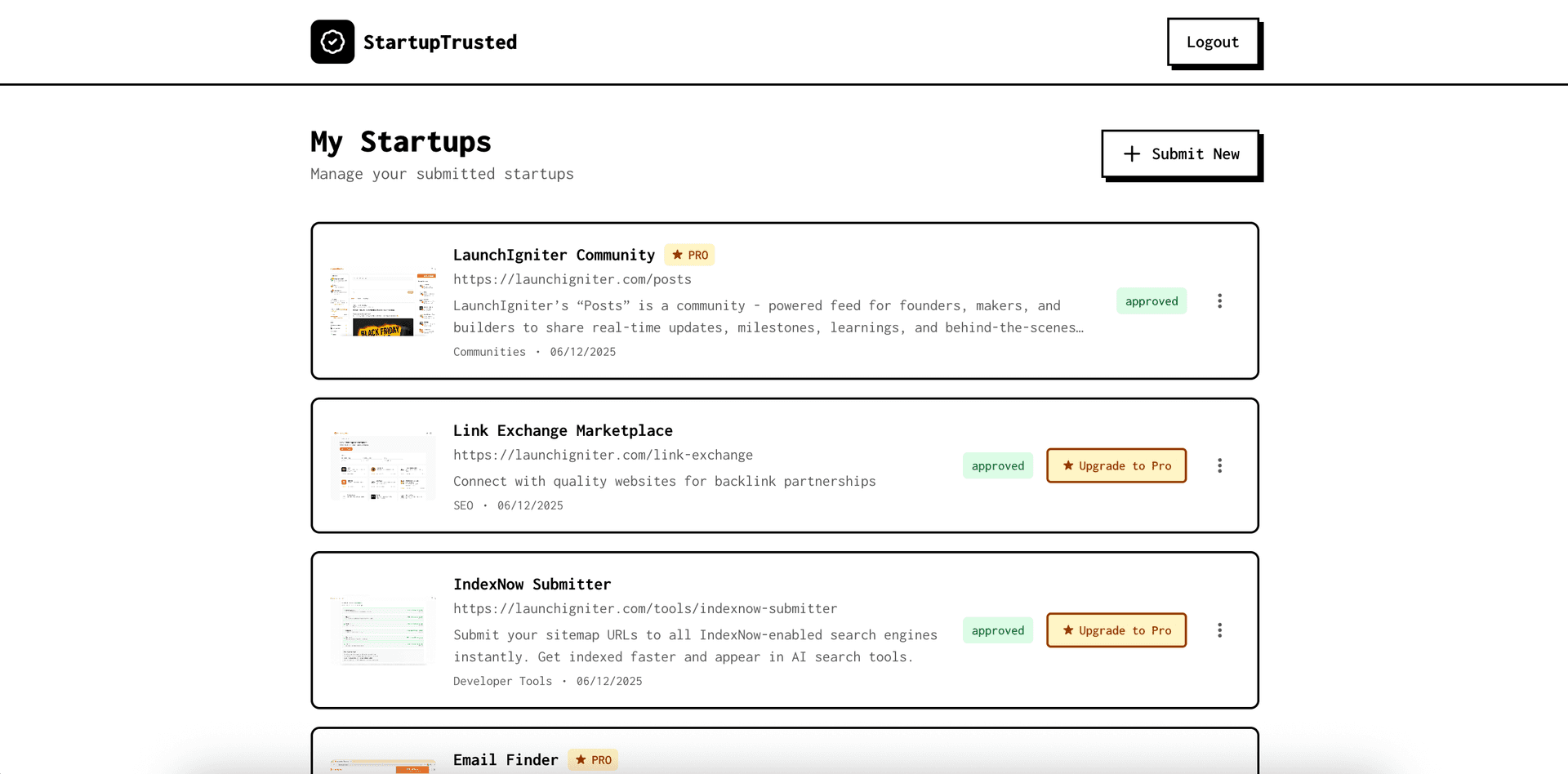Click the Submit New button
Image resolution: width=1568 pixels, height=774 pixels.
(x=1180, y=153)
